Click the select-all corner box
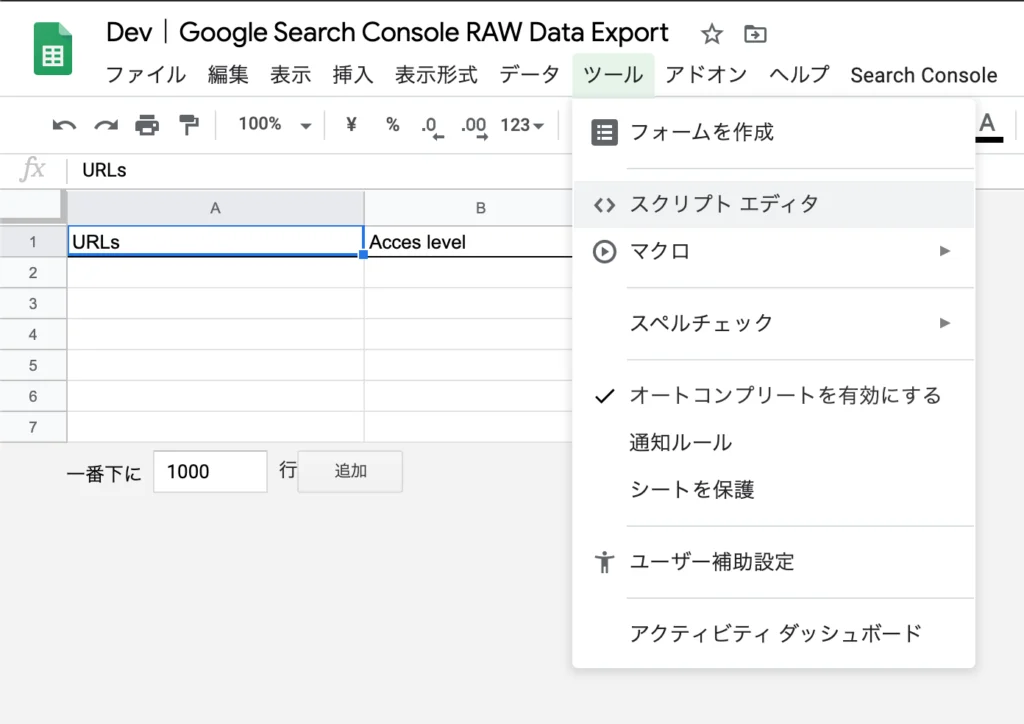This screenshot has width=1024, height=724. click(33, 208)
